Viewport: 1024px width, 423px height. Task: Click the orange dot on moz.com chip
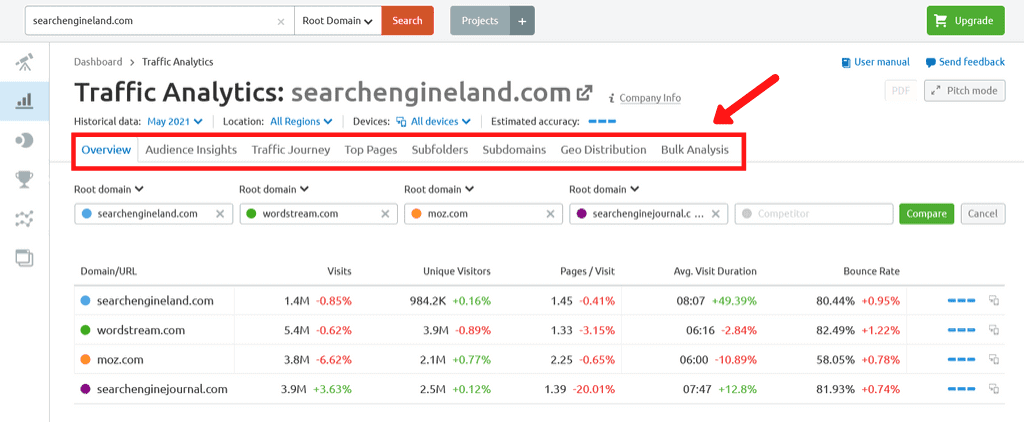tap(417, 213)
